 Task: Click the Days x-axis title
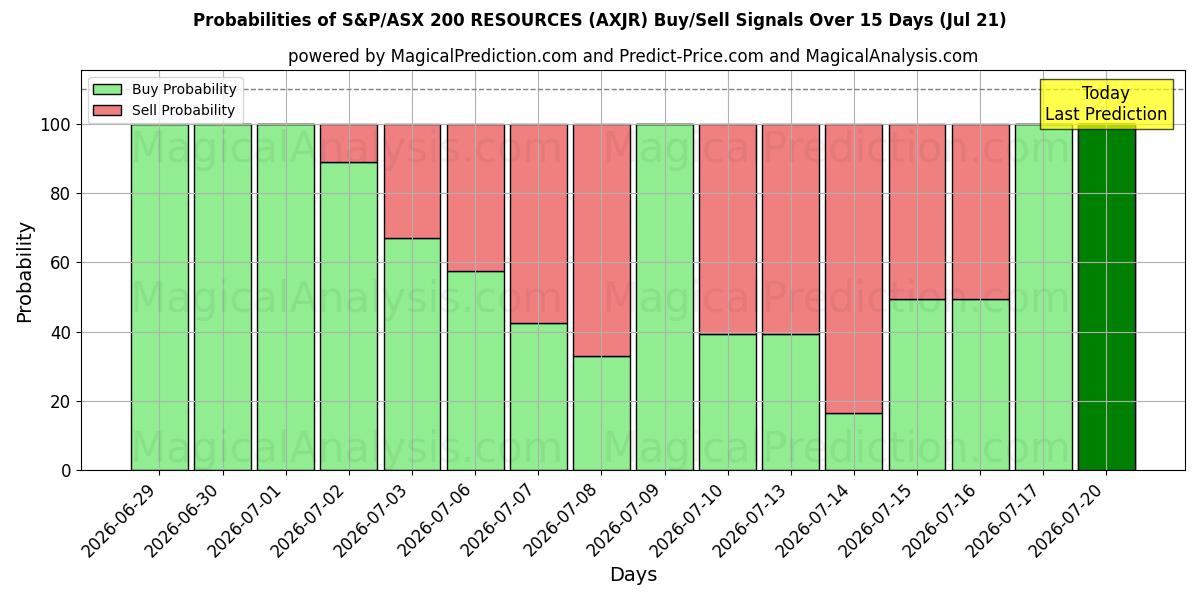click(x=633, y=575)
